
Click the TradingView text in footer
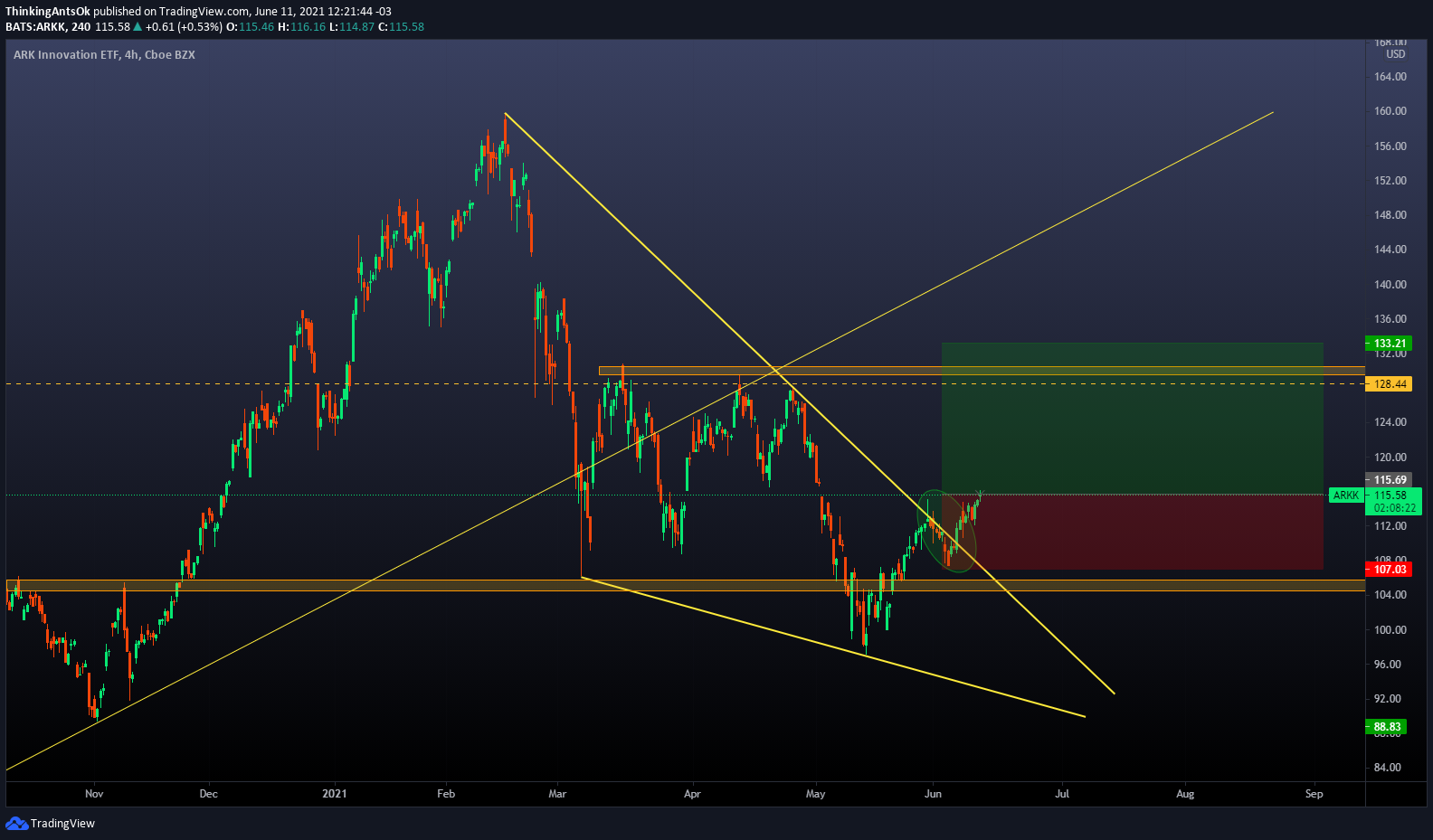(62, 824)
